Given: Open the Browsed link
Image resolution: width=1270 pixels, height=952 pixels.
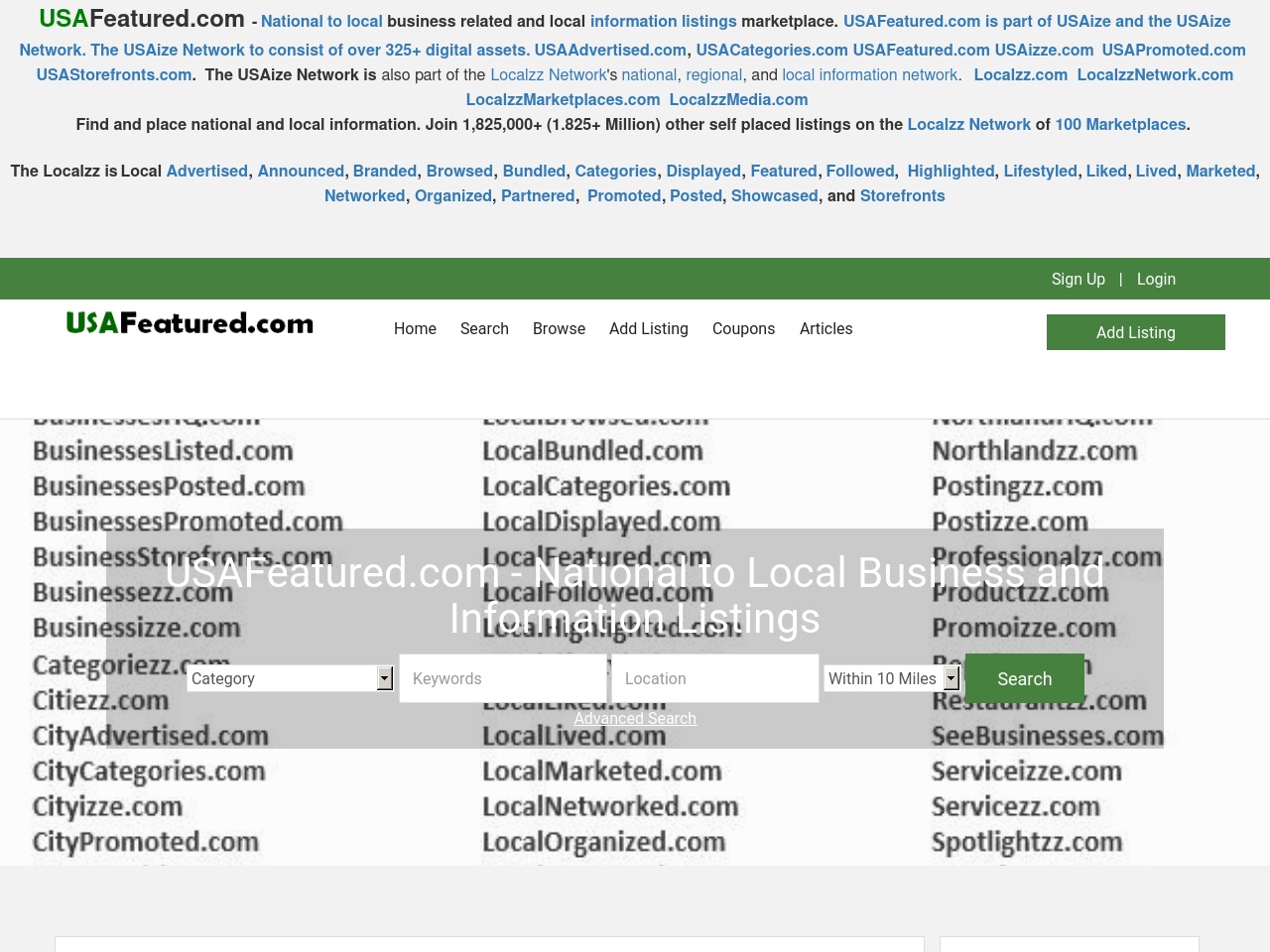Looking at the screenshot, I should [x=459, y=171].
